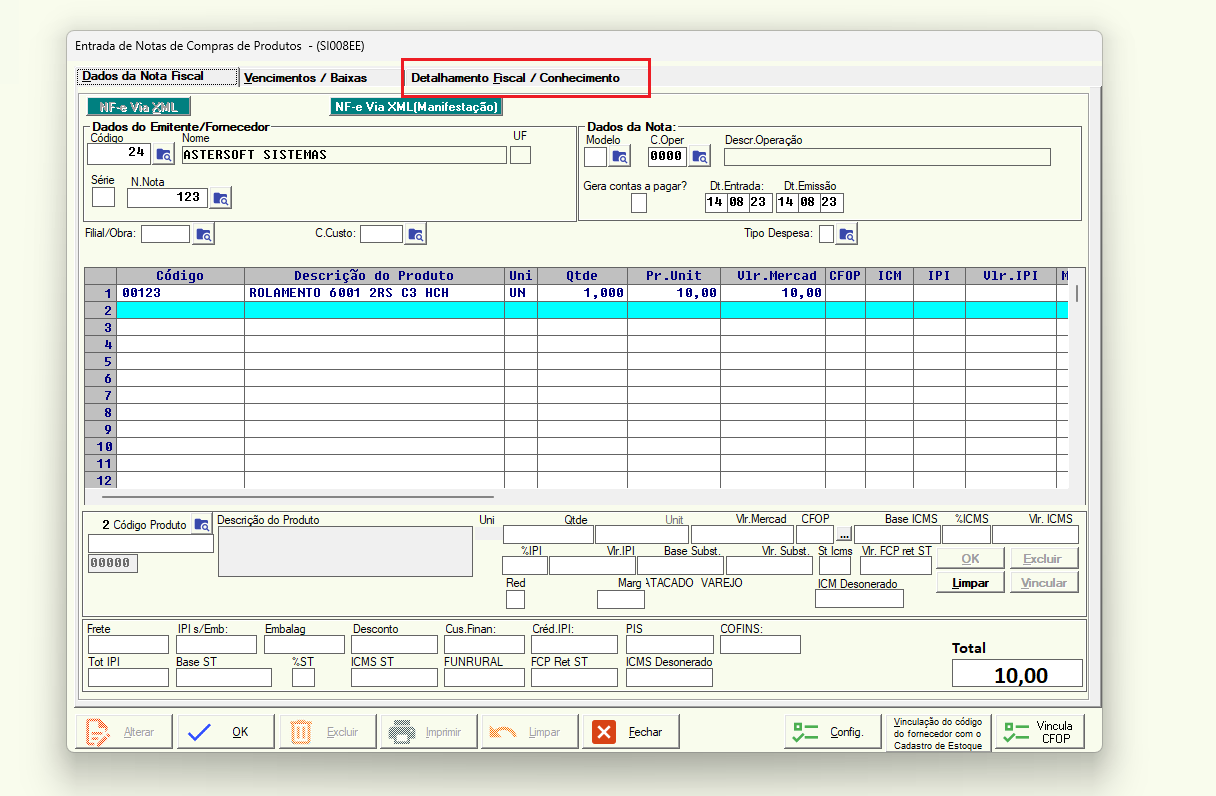Screen dimensions: 1216x796
Task: Click the ICMS ST input field
Action: point(395,678)
